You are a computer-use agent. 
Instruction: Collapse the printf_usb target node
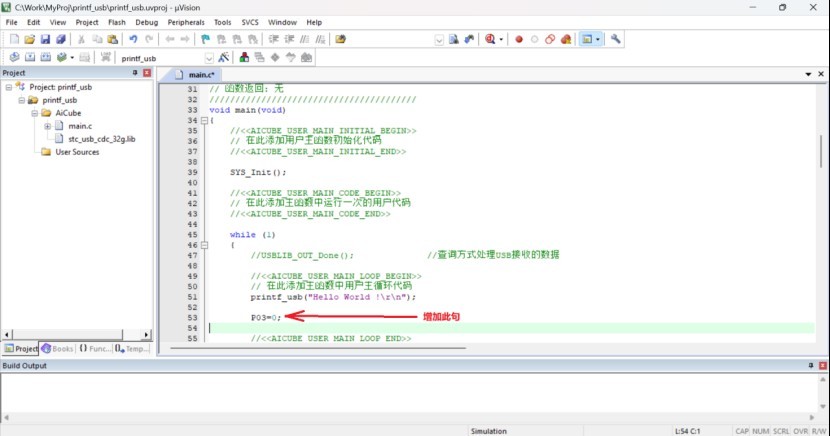tap(22, 100)
